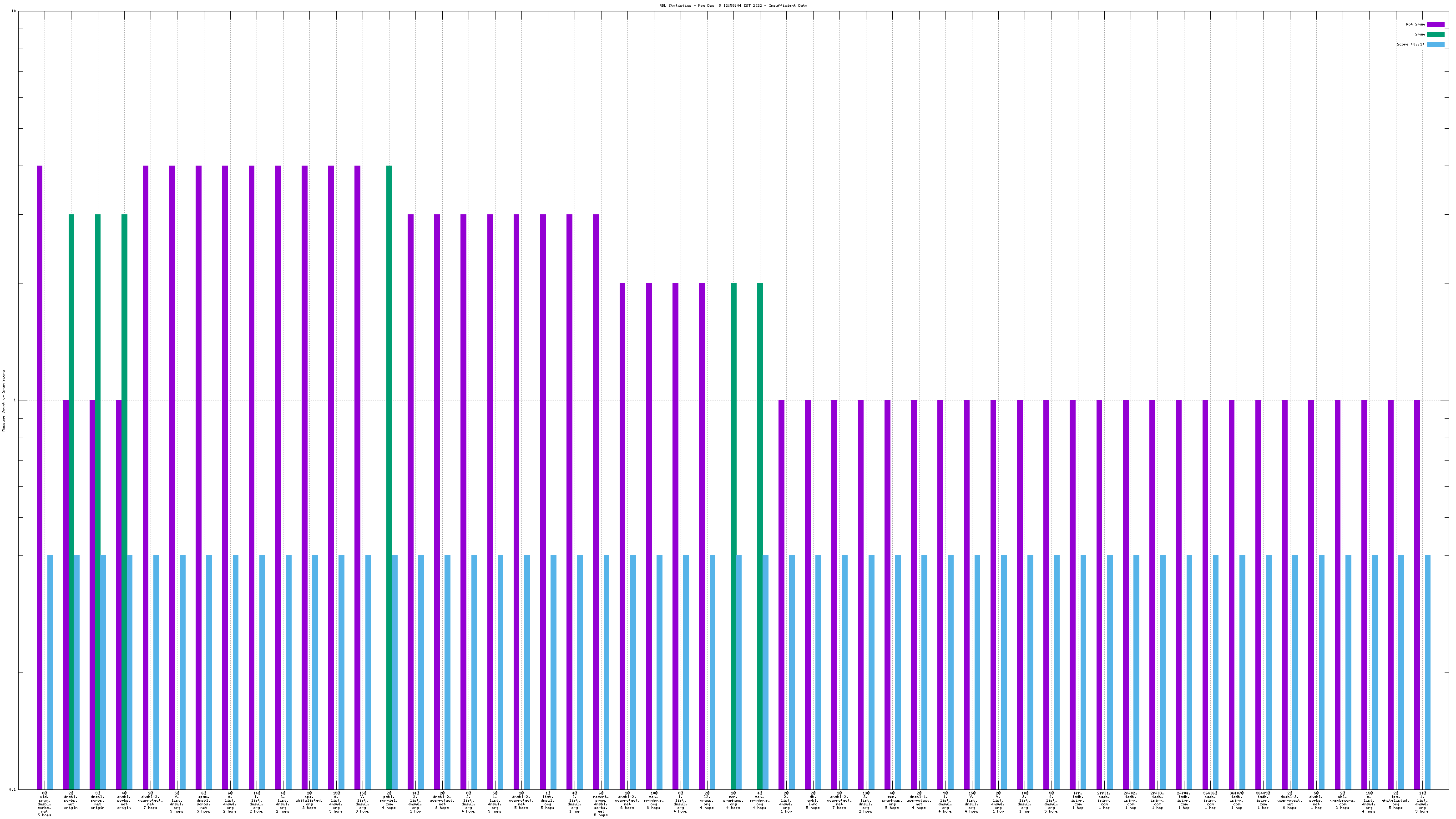
Task: Click the y-axis tick label 10
Action: click(13, 11)
